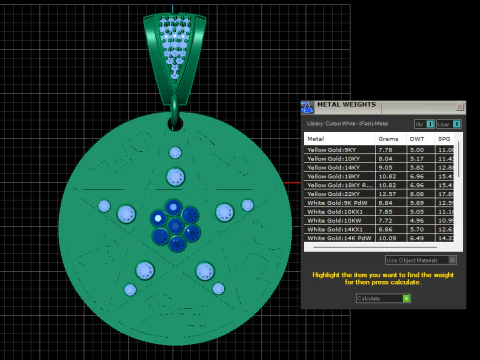480x360 pixels.
Task: Click the 7.85 grams value
Action: 385,212
